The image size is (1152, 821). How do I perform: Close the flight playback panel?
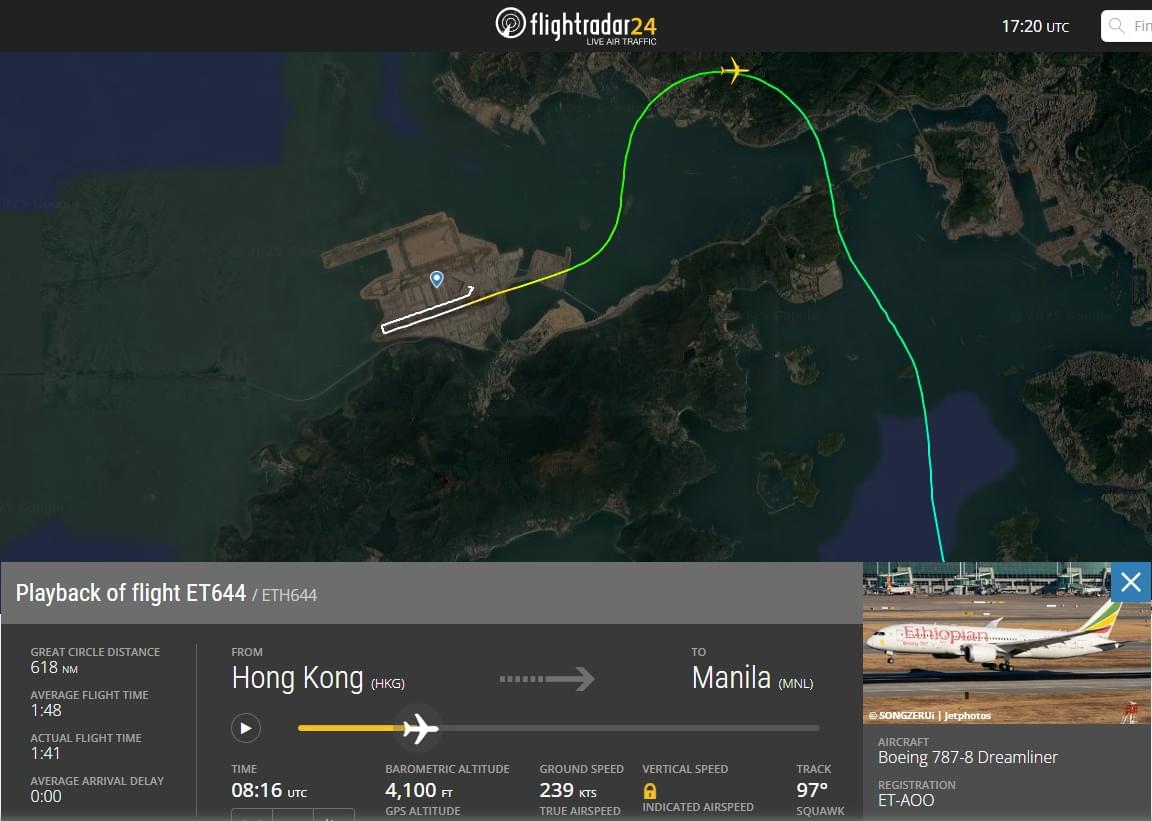coord(1131,582)
